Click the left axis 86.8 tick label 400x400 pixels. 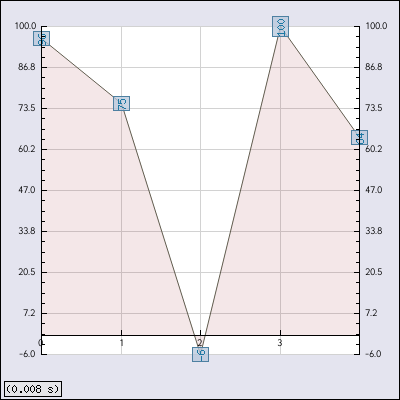(27, 67)
